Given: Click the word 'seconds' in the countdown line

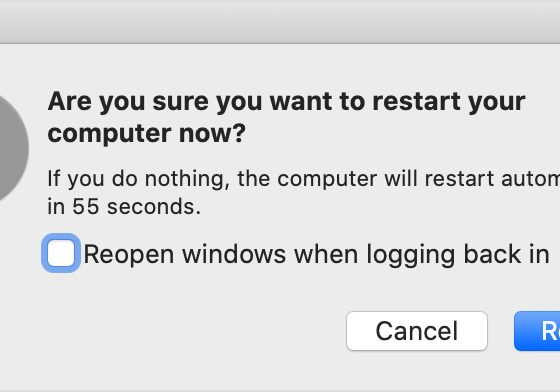Looking at the screenshot, I should click(x=154, y=207).
